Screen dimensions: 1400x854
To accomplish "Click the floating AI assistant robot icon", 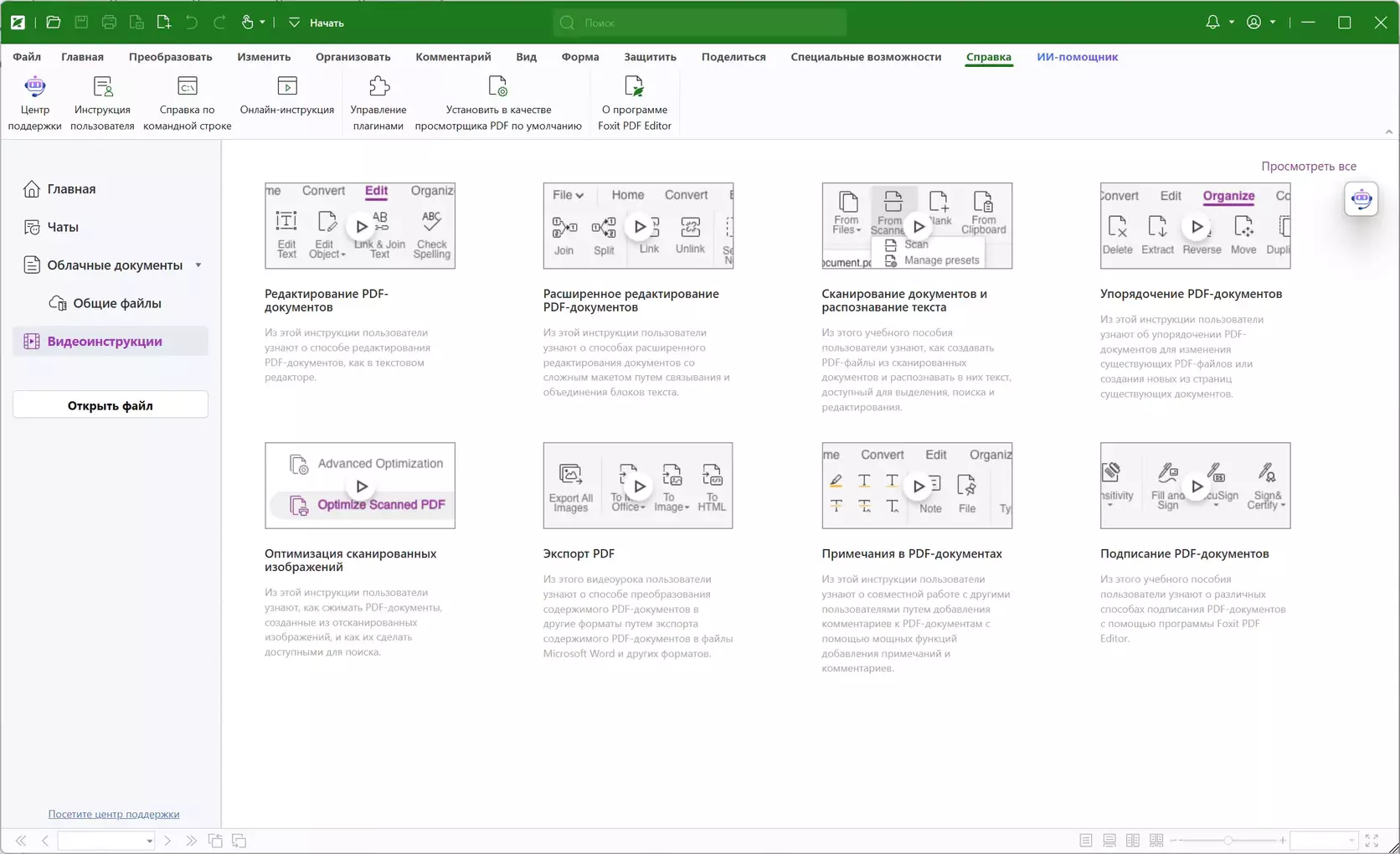I will click(1361, 199).
